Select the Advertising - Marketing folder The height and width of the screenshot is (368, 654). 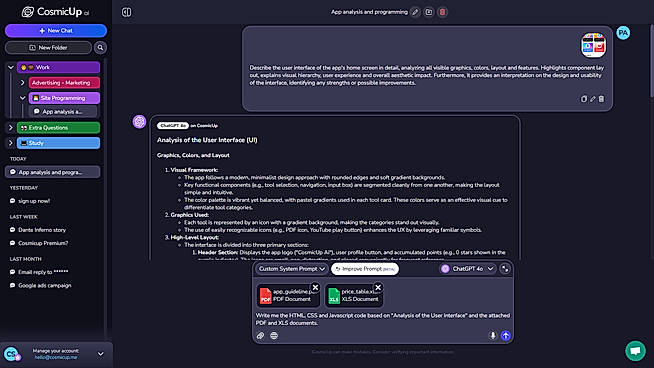click(64, 83)
